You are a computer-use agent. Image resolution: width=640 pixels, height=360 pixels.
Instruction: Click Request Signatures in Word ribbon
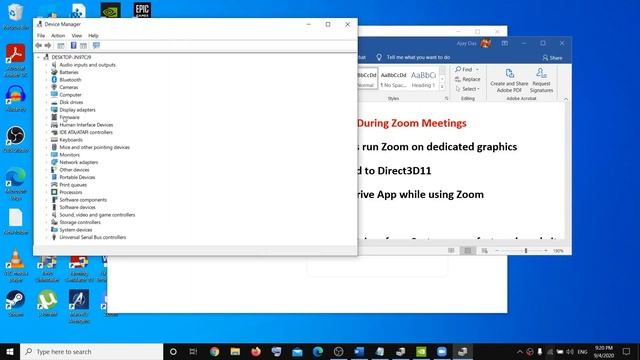tap(541, 81)
